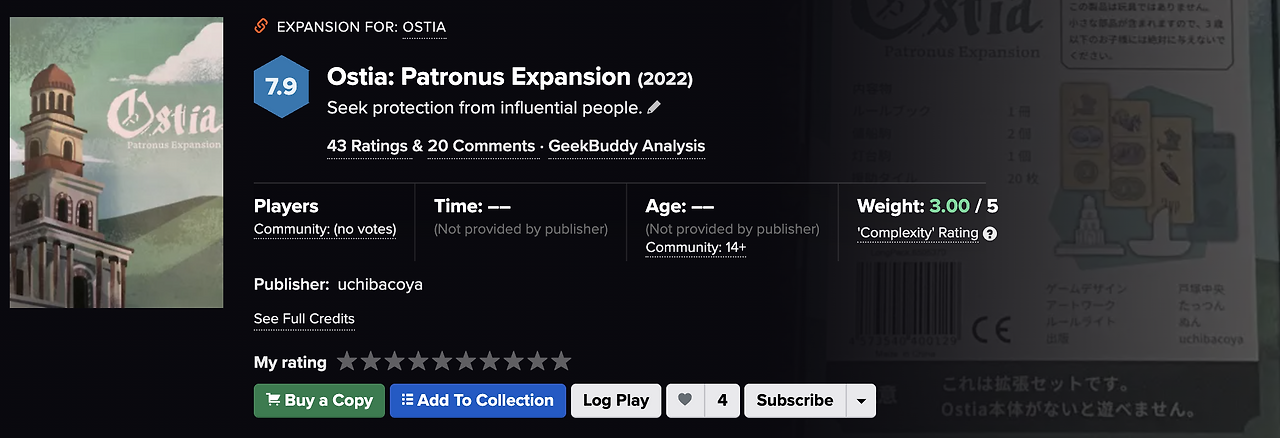The width and height of the screenshot is (1280, 438).
Task: Open See Full Credits link
Action: click(x=304, y=318)
